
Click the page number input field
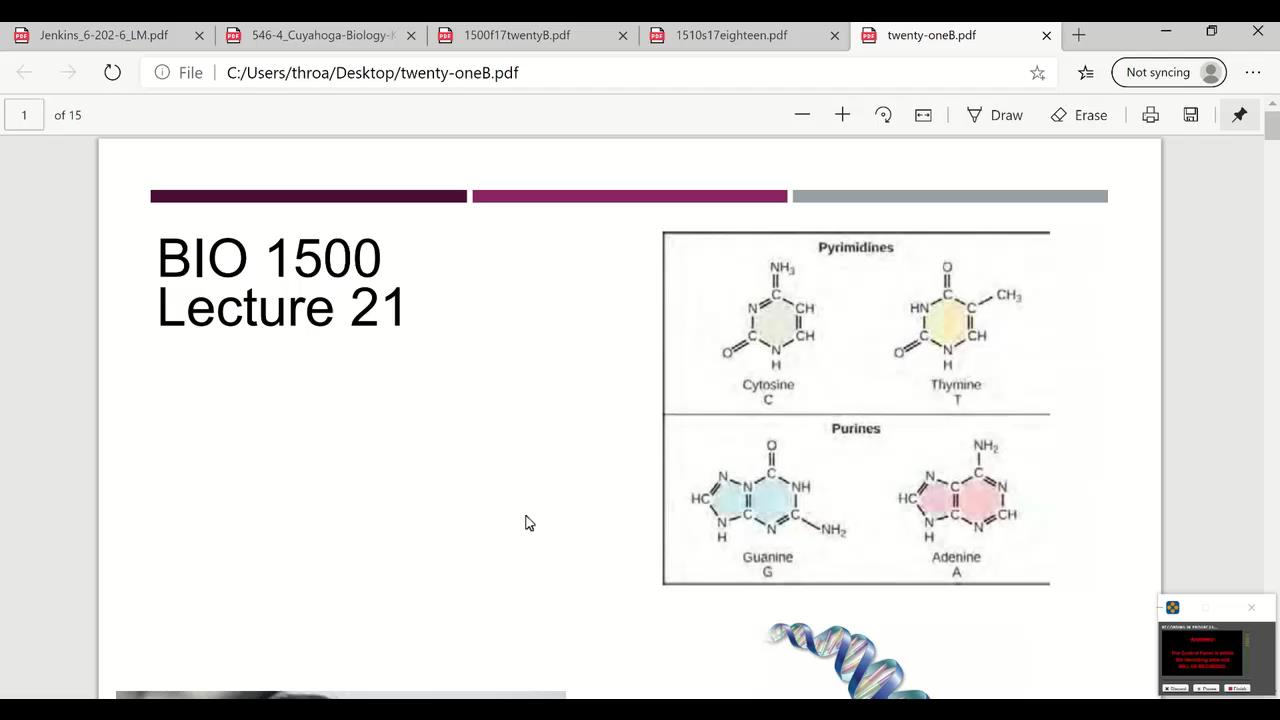point(24,115)
